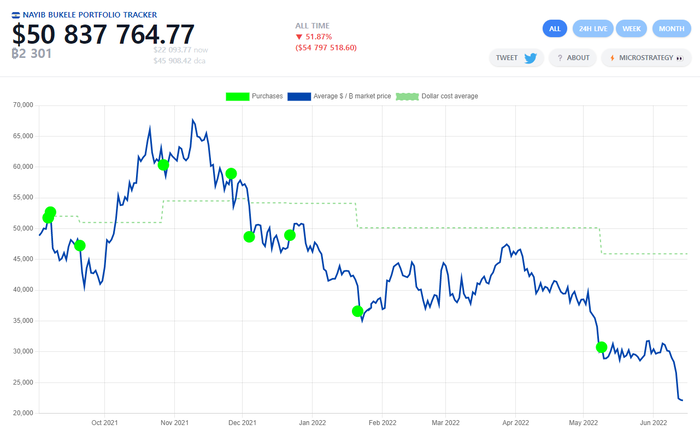Click the $50 837 764.77 portfolio value
Viewport: 700px width, 436px height.
point(103,34)
